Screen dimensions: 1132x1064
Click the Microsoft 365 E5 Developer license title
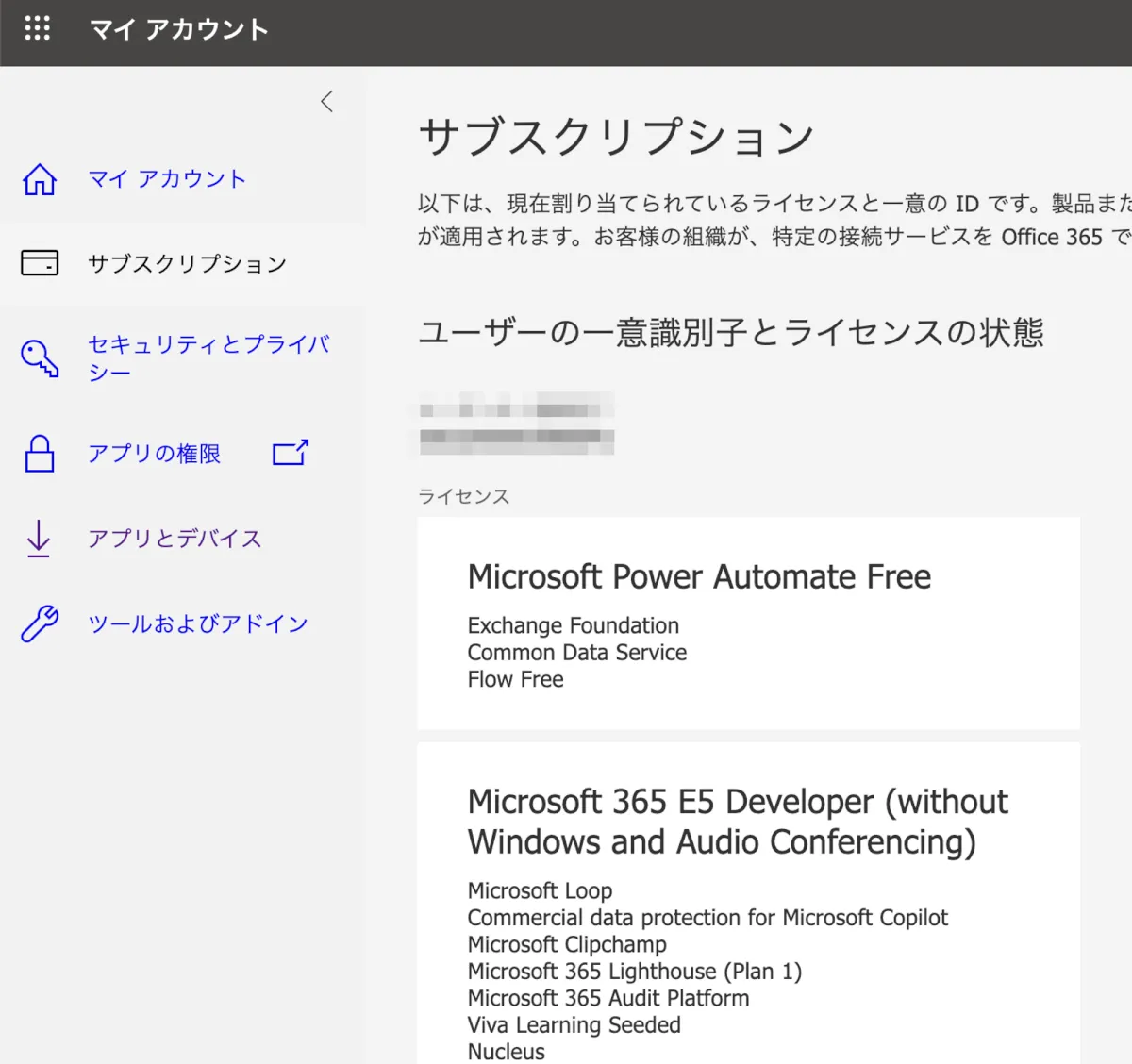tap(737, 822)
